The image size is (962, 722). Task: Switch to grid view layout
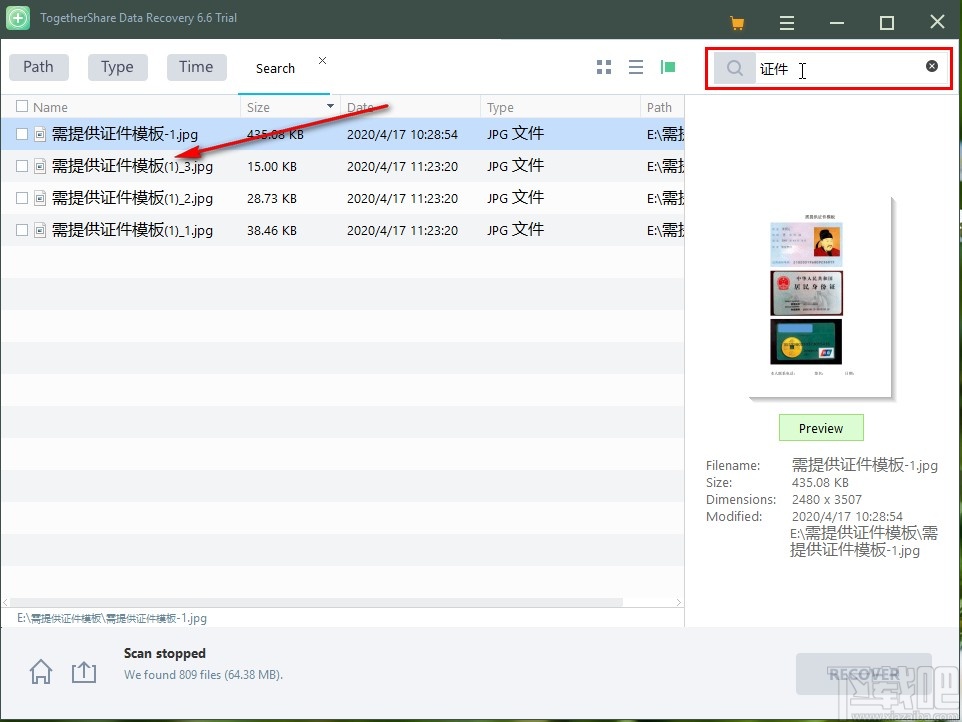coord(603,67)
